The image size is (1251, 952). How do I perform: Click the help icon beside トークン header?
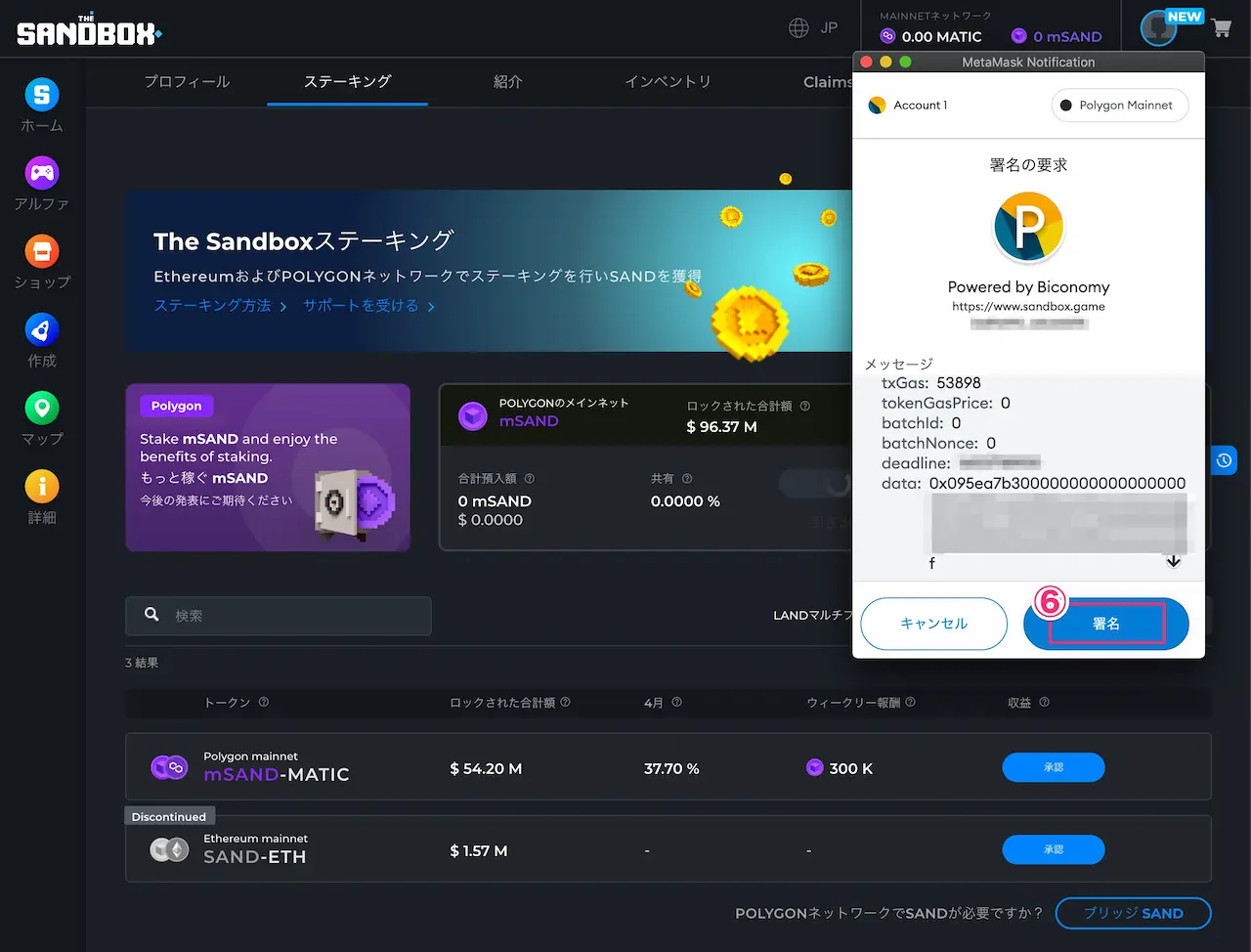pyautogui.click(x=264, y=702)
